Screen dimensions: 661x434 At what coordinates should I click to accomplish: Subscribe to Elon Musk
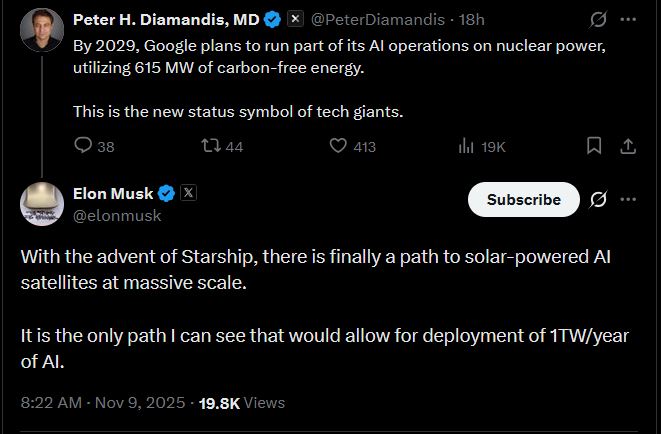click(x=523, y=199)
